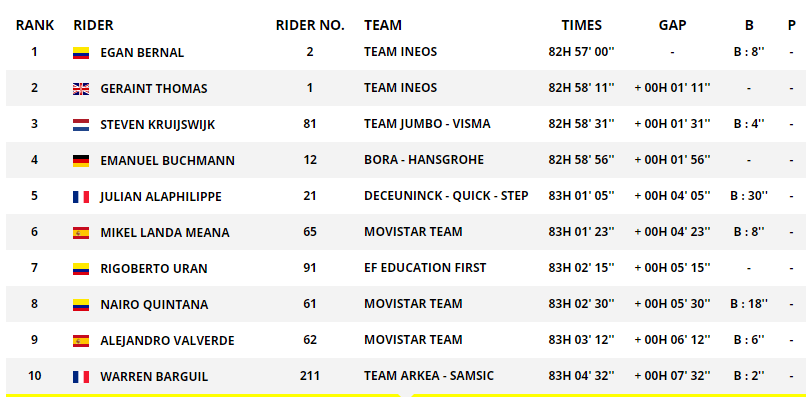Screen dimensions: 811x397
Task: Click the Bora - Hansgrohe team name
Action: pyautogui.click(x=424, y=160)
